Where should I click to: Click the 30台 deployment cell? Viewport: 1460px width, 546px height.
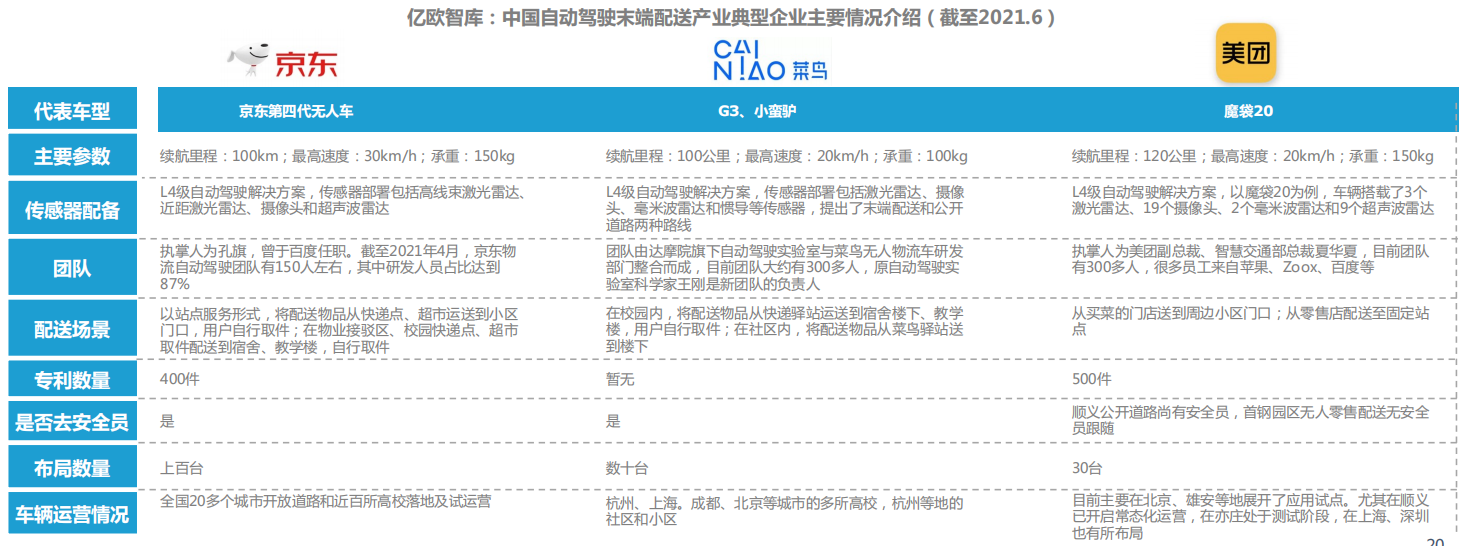coord(1088,468)
